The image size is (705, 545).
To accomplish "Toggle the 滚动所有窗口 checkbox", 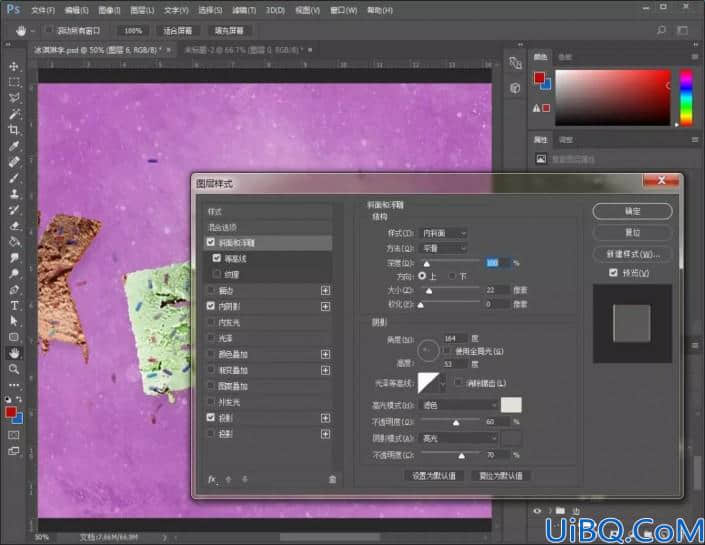I will click(50, 30).
